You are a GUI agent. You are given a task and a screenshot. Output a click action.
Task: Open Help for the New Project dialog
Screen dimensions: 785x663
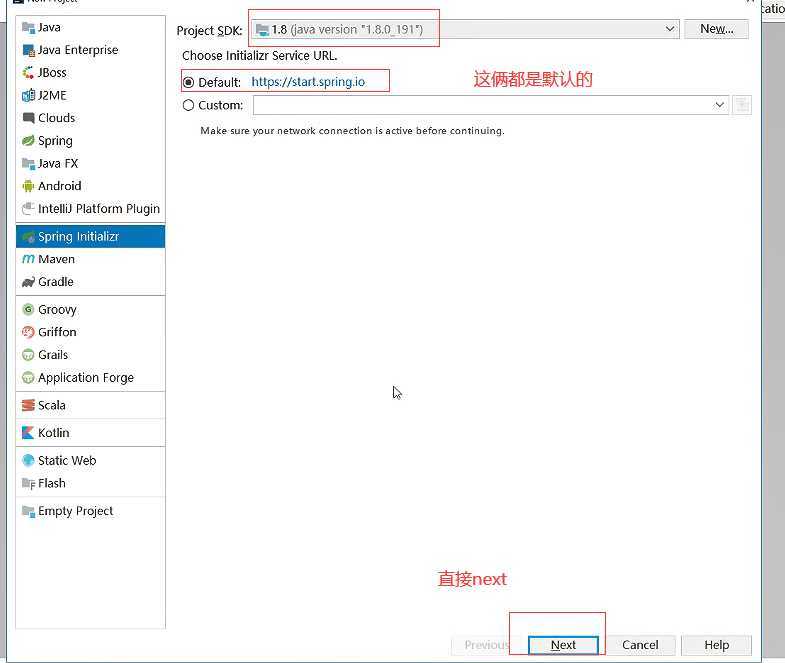pyautogui.click(x=716, y=645)
